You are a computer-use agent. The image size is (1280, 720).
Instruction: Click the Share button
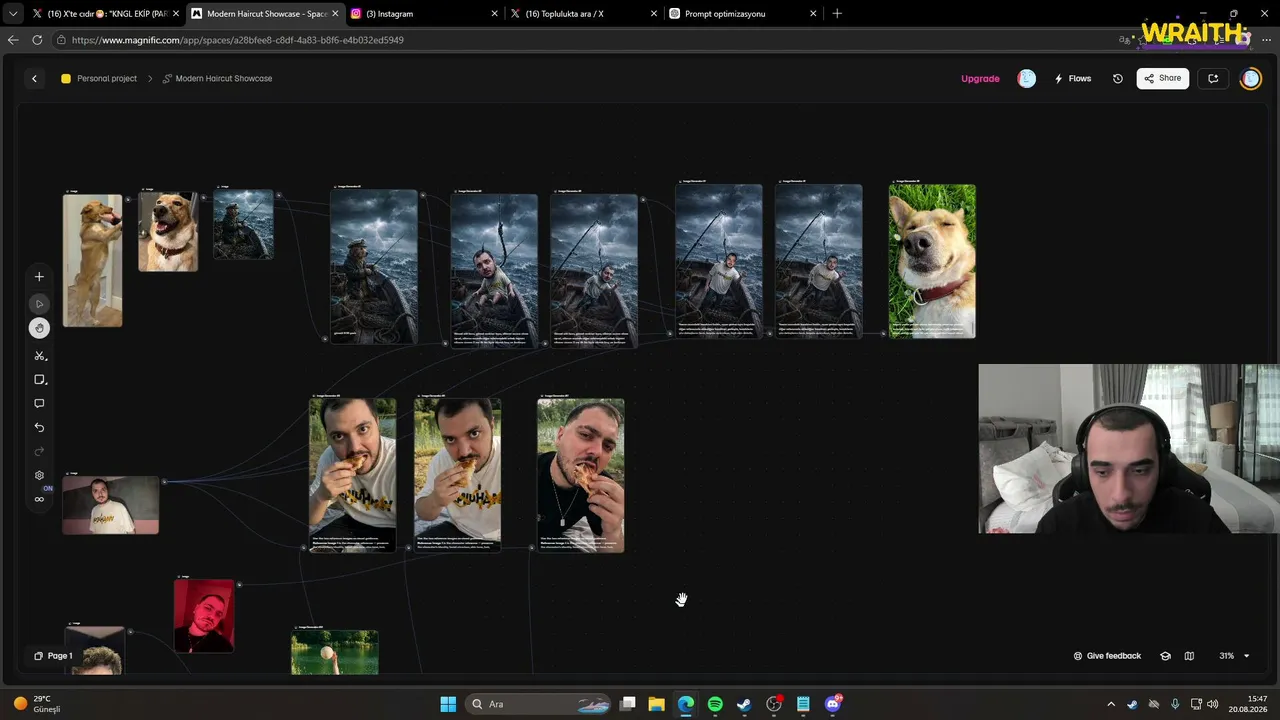pyautogui.click(x=1163, y=78)
